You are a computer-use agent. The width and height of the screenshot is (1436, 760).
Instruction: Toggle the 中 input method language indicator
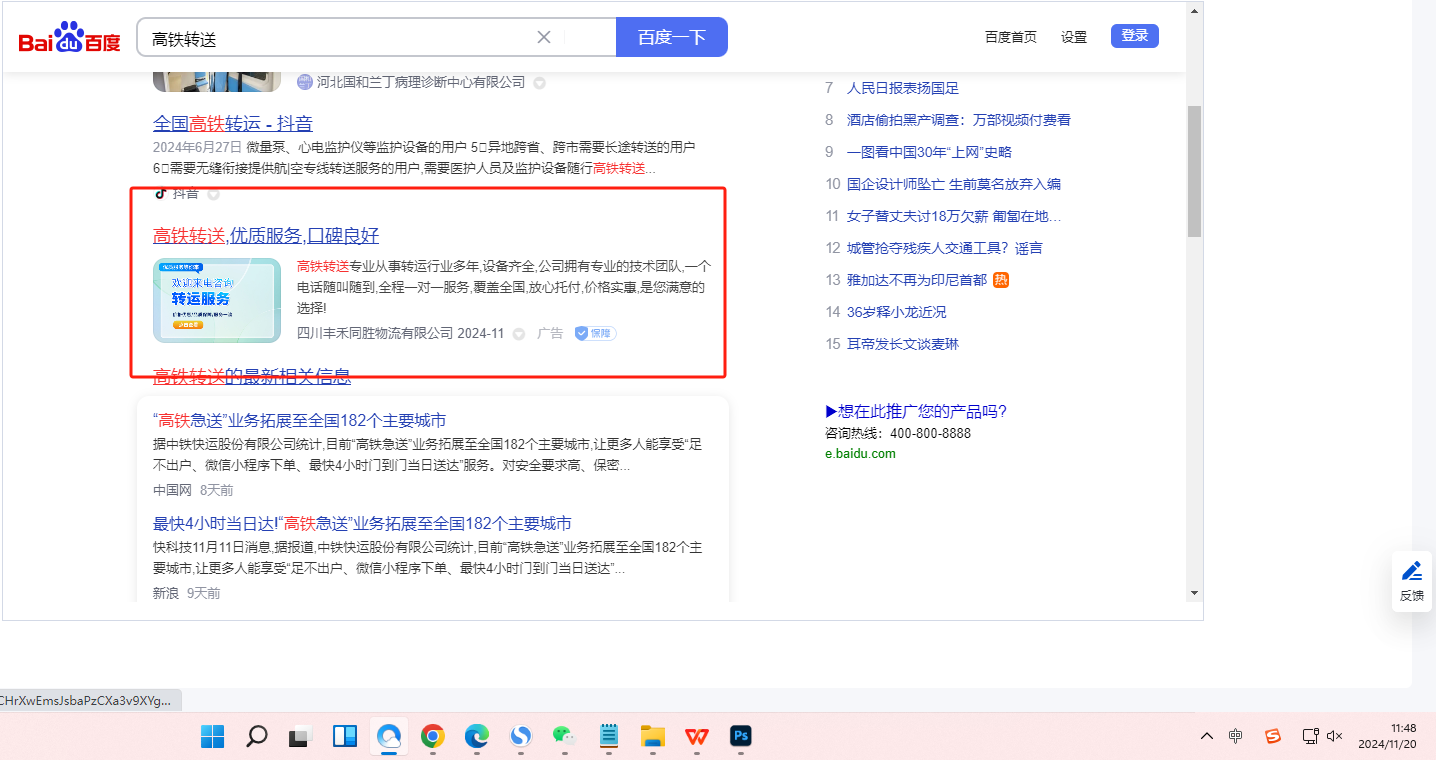coord(1236,736)
